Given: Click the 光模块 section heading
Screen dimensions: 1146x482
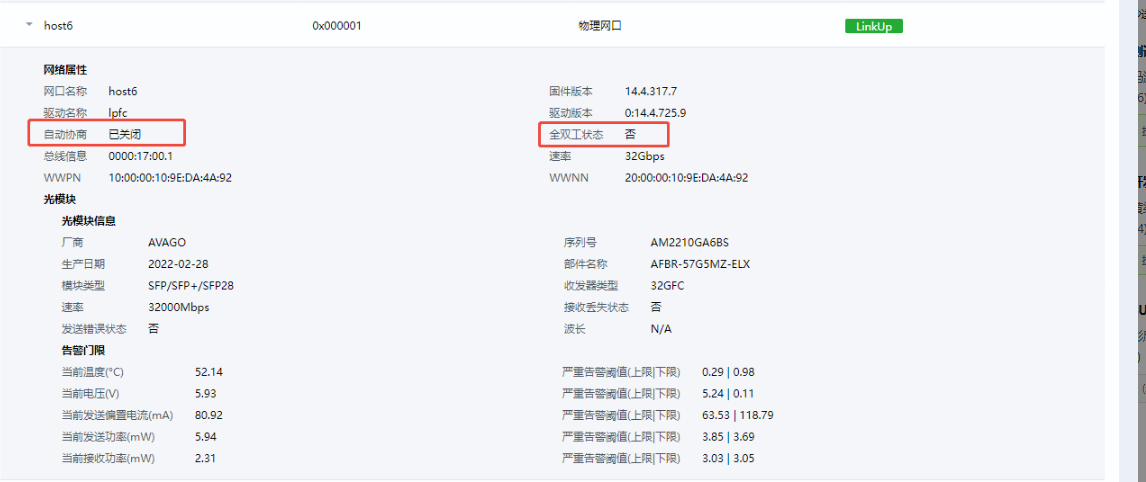Looking at the screenshot, I should [59, 199].
